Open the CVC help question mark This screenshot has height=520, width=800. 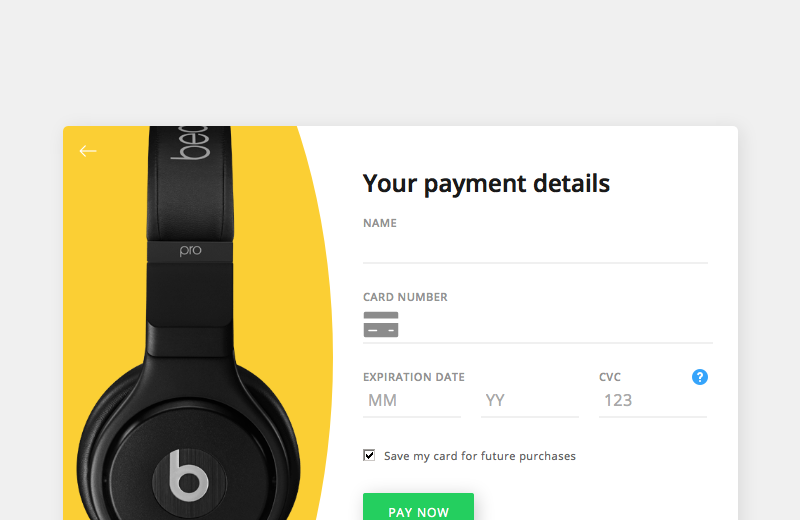[x=700, y=377]
